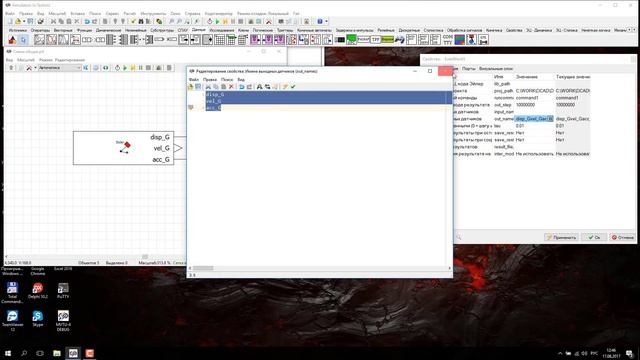Select the out_name value cell disp_G,vel_G,acc_G
This screenshot has width=640, height=360.
(534, 119)
